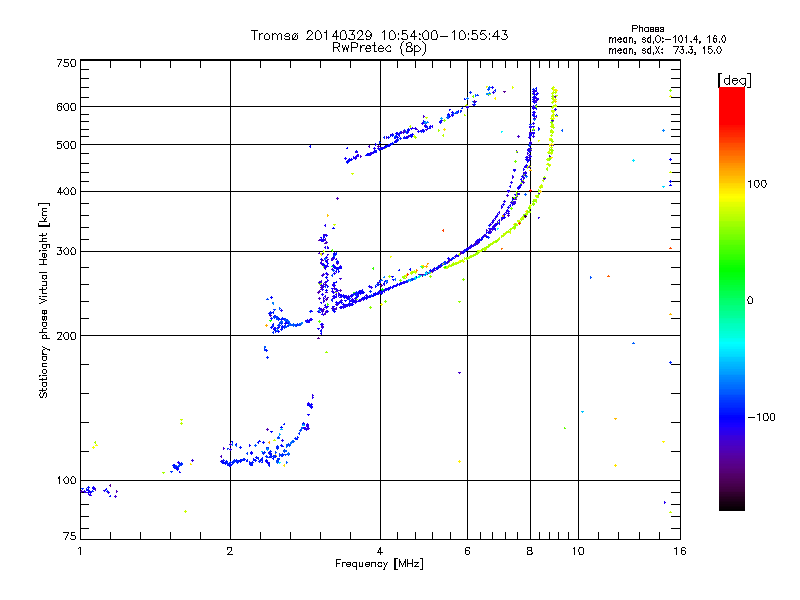Click the y-axis tick label '300'

[x=66, y=252]
